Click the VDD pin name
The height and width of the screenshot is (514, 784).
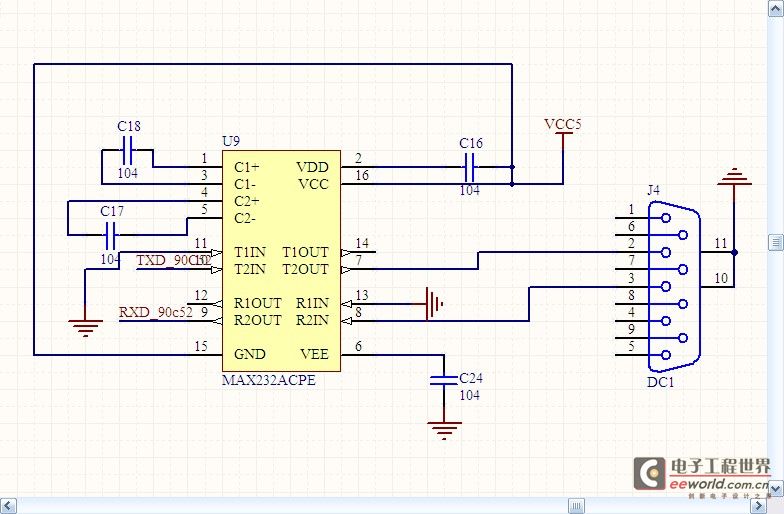(312, 167)
